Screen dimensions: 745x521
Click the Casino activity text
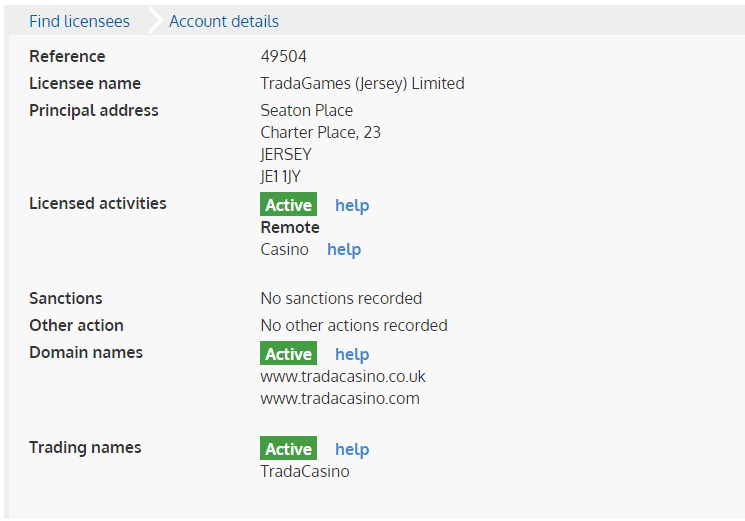click(285, 250)
